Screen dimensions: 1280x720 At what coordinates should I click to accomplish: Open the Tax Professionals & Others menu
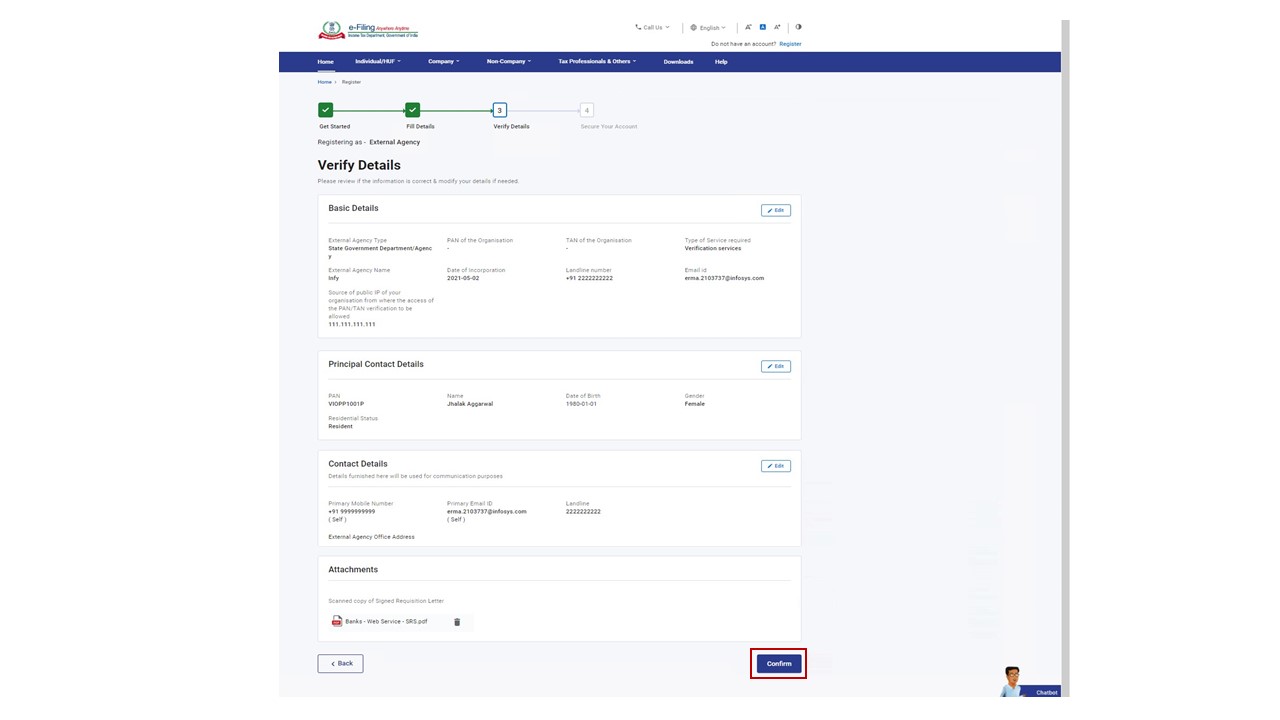pyautogui.click(x=596, y=62)
